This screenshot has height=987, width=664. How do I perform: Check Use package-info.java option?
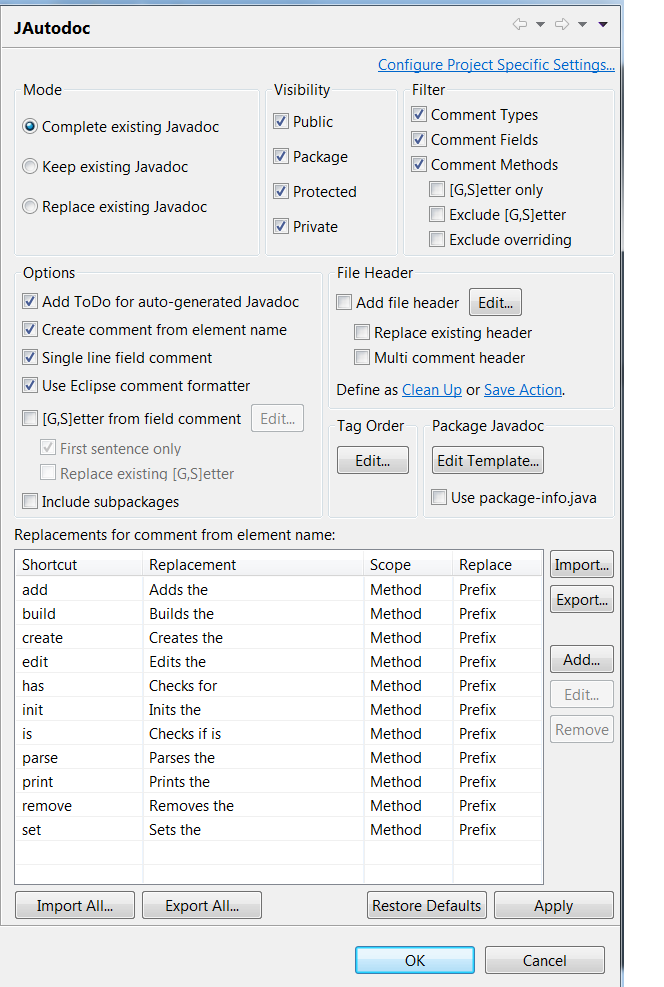point(438,498)
